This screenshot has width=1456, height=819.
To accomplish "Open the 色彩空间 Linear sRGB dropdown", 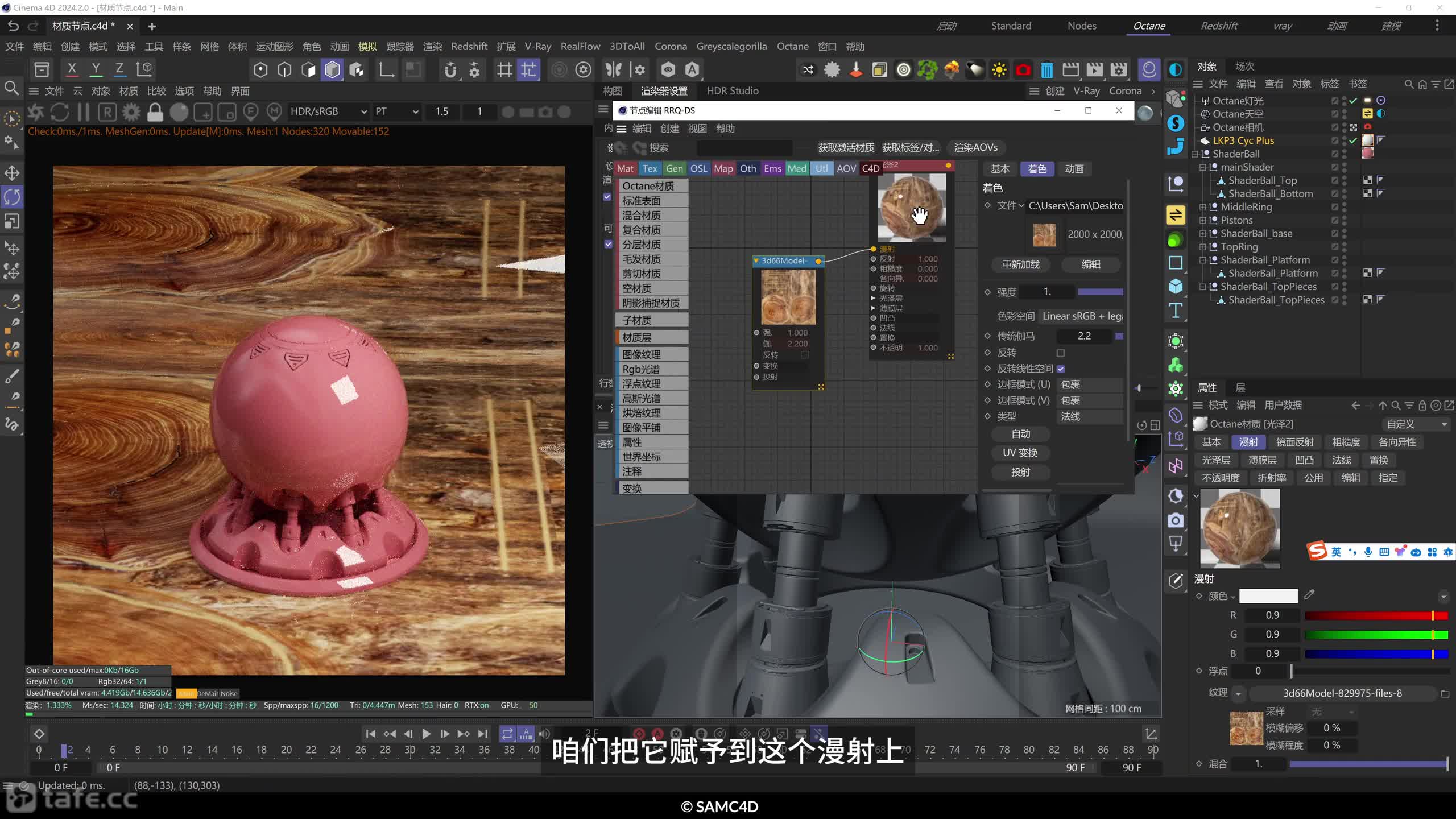I will pyautogui.click(x=1081, y=316).
